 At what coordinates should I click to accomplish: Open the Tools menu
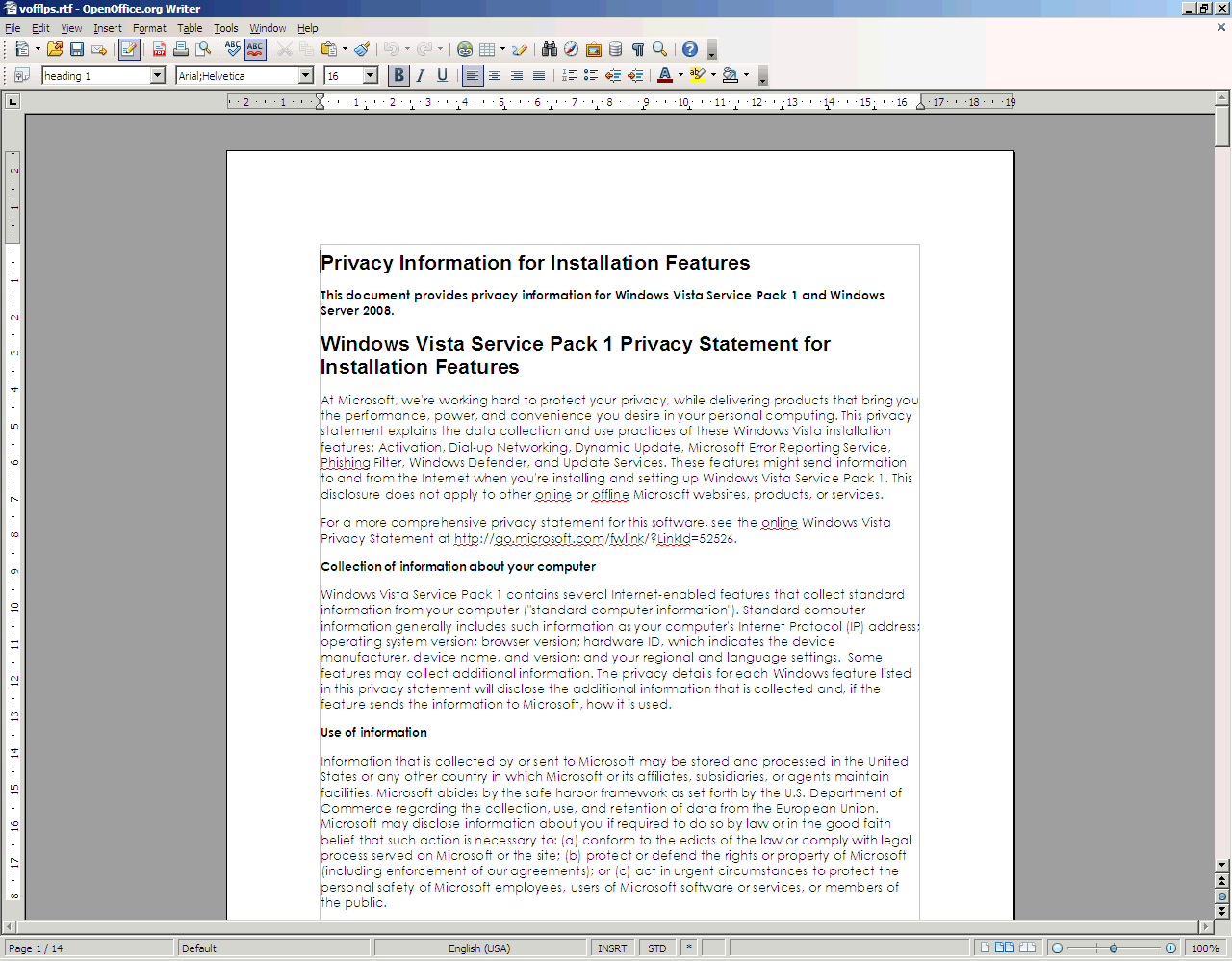tap(226, 28)
